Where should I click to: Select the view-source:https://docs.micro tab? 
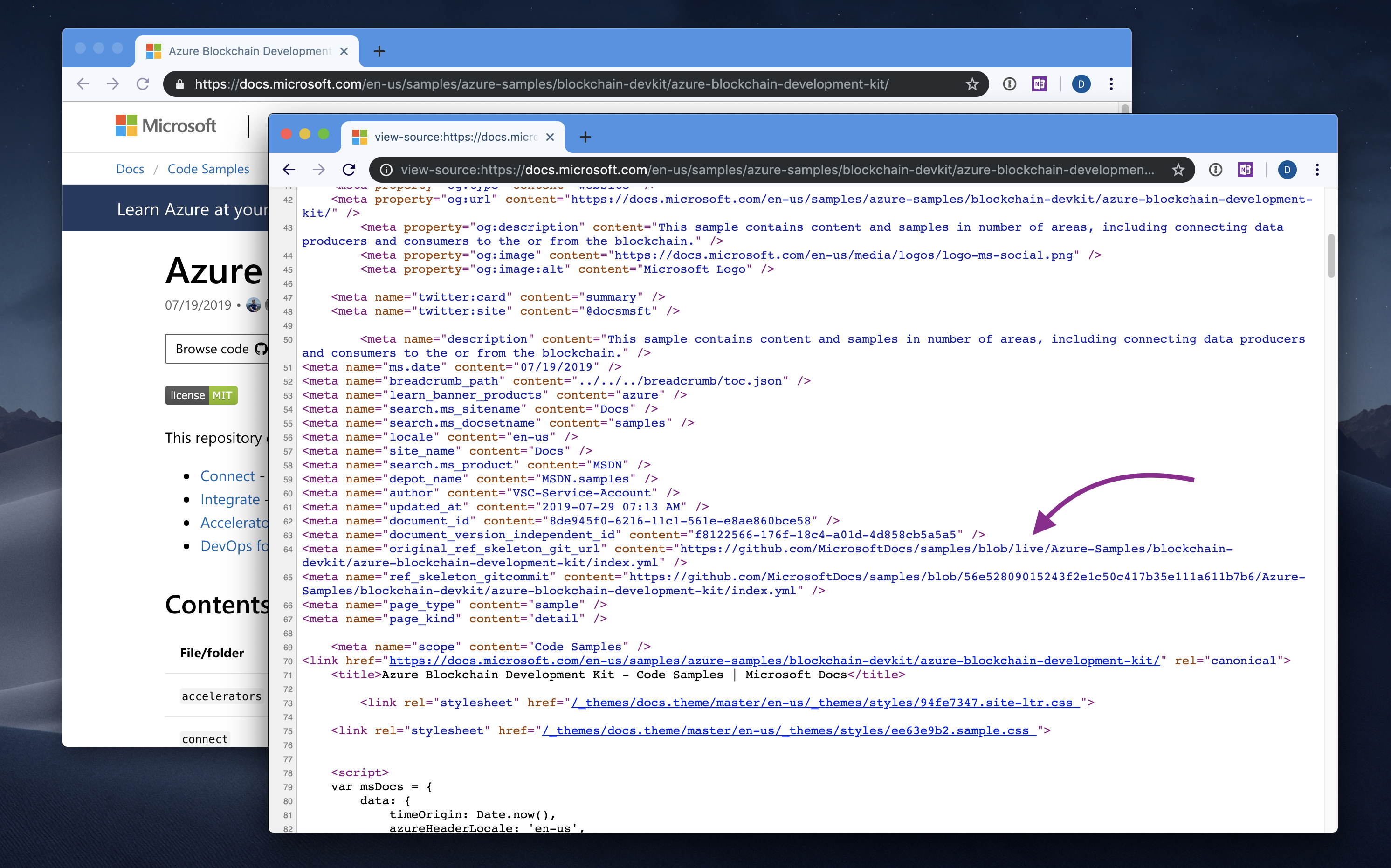(x=454, y=137)
